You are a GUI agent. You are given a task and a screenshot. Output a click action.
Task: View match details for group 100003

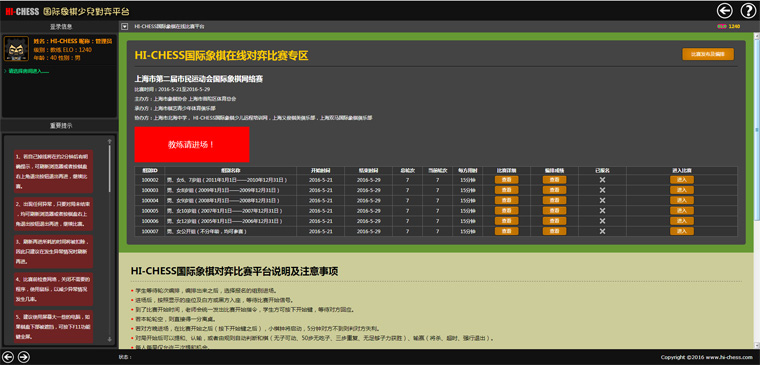click(507, 190)
